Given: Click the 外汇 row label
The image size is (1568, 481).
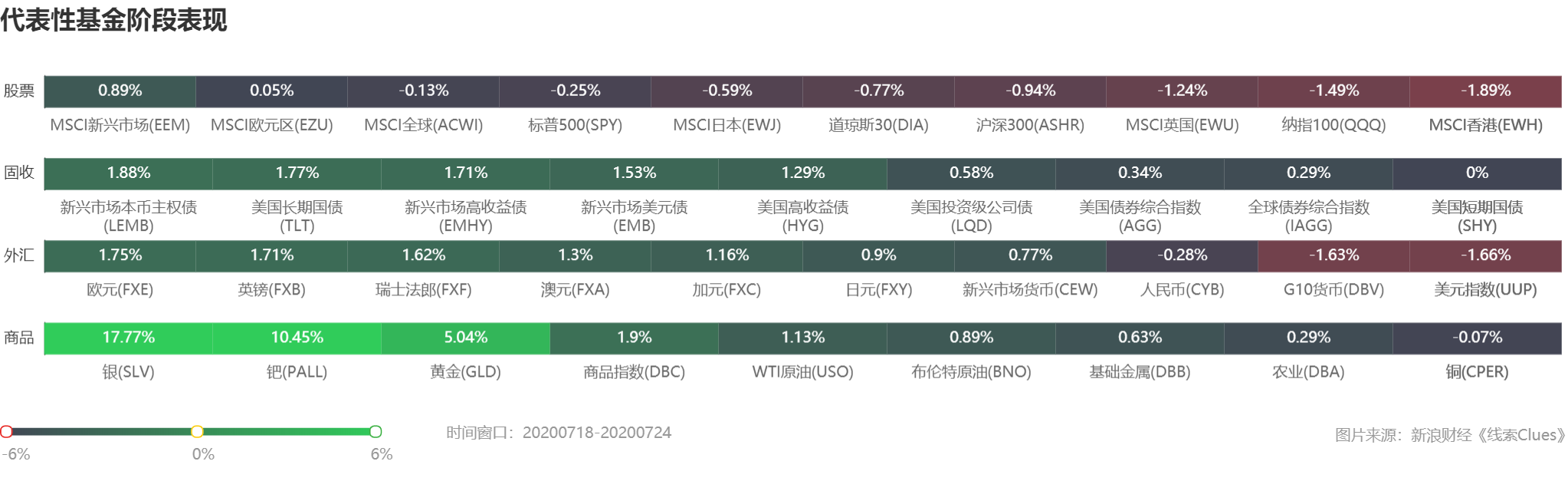Looking at the screenshot, I should (x=19, y=255).
